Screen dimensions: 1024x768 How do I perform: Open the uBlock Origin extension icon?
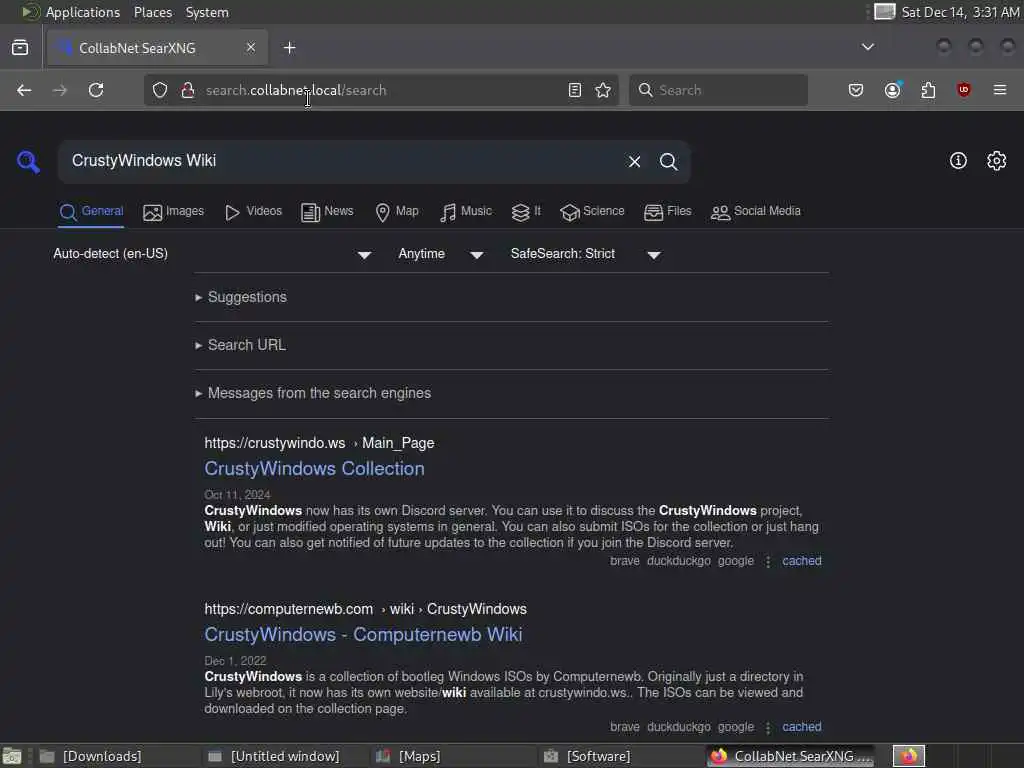[x=963, y=90]
